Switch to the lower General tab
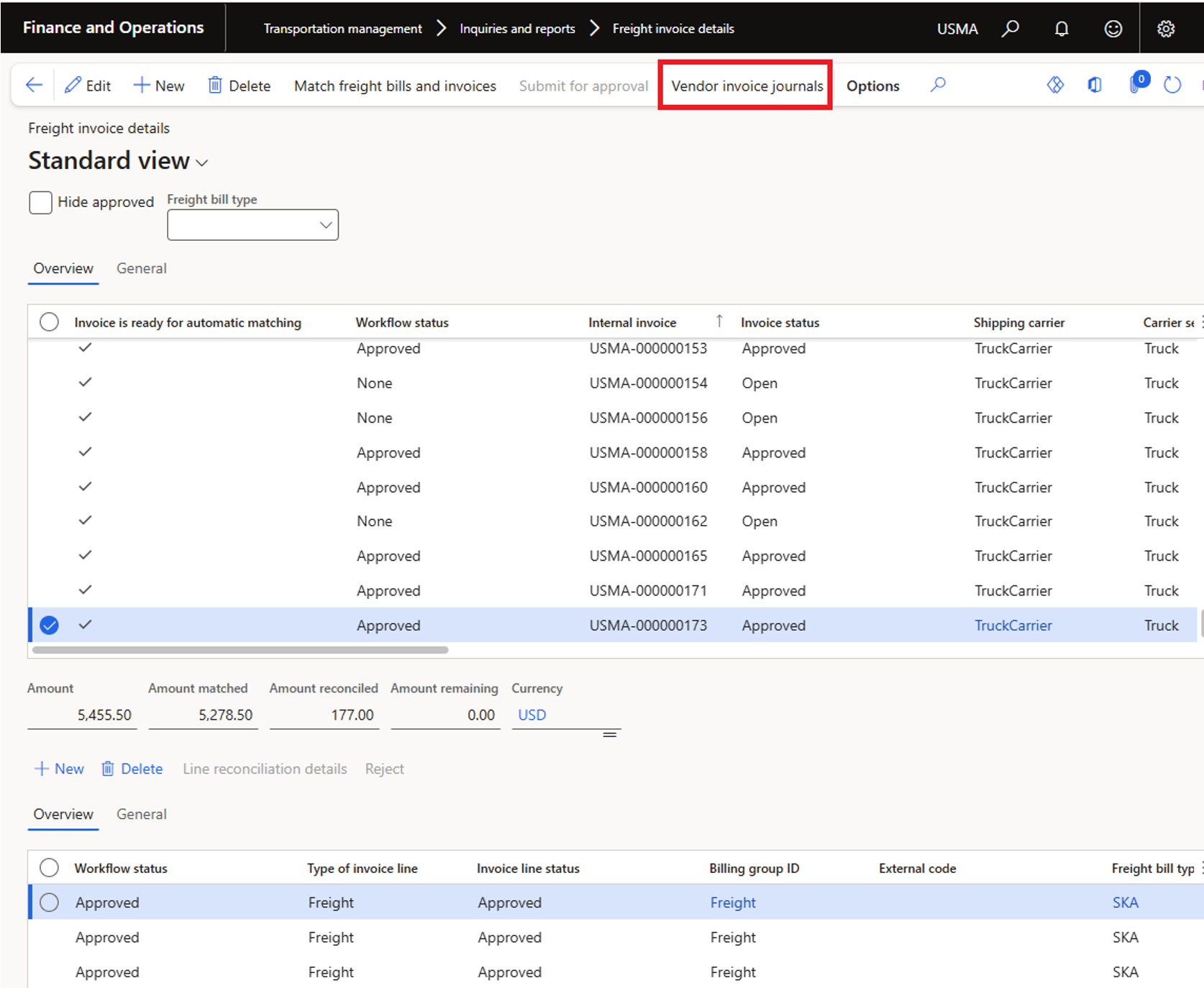This screenshot has width=1204, height=988. [142, 814]
